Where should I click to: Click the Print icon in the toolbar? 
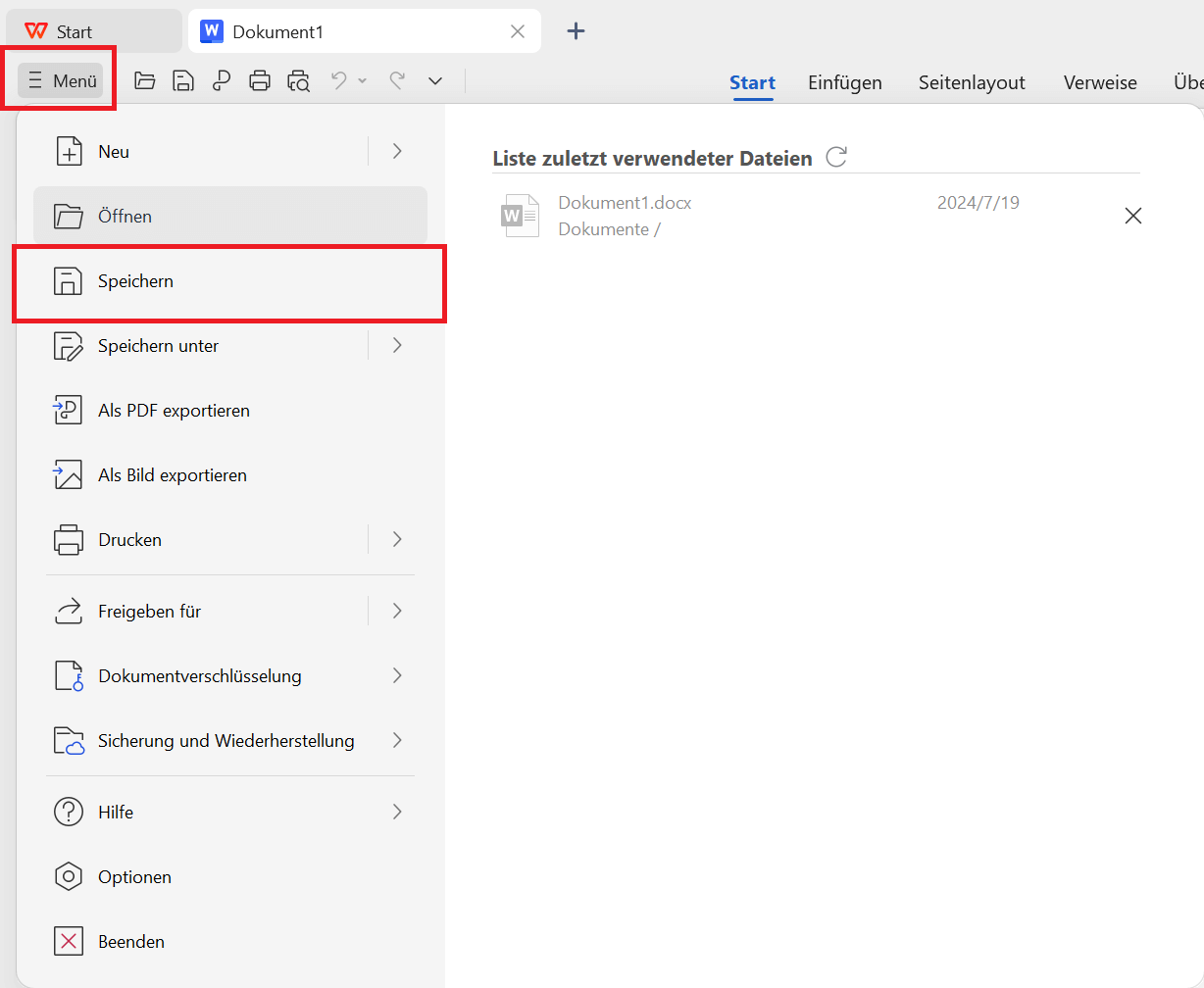click(x=259, y=80)
